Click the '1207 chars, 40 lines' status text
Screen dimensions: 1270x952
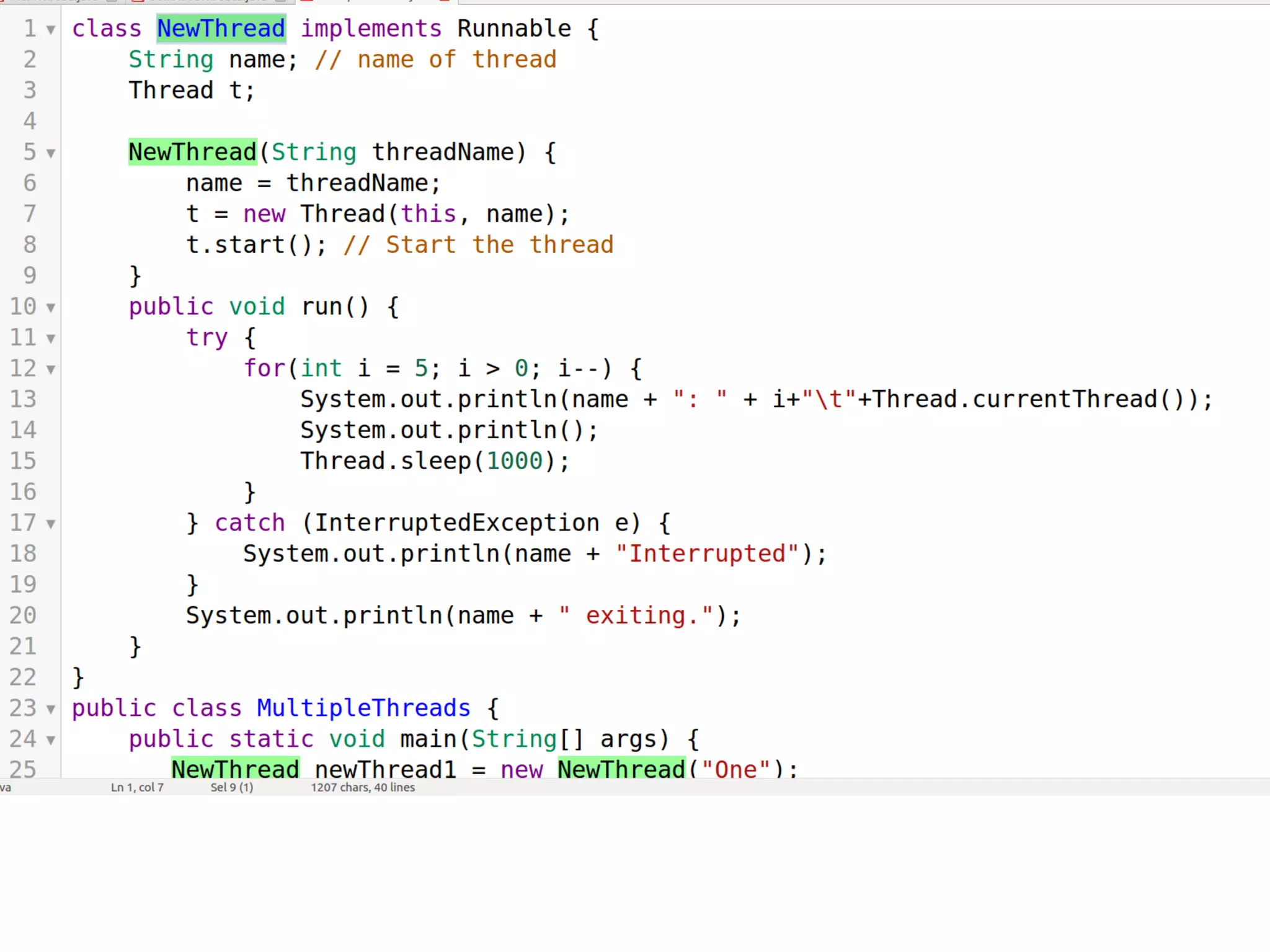click(x=363, y=787)
